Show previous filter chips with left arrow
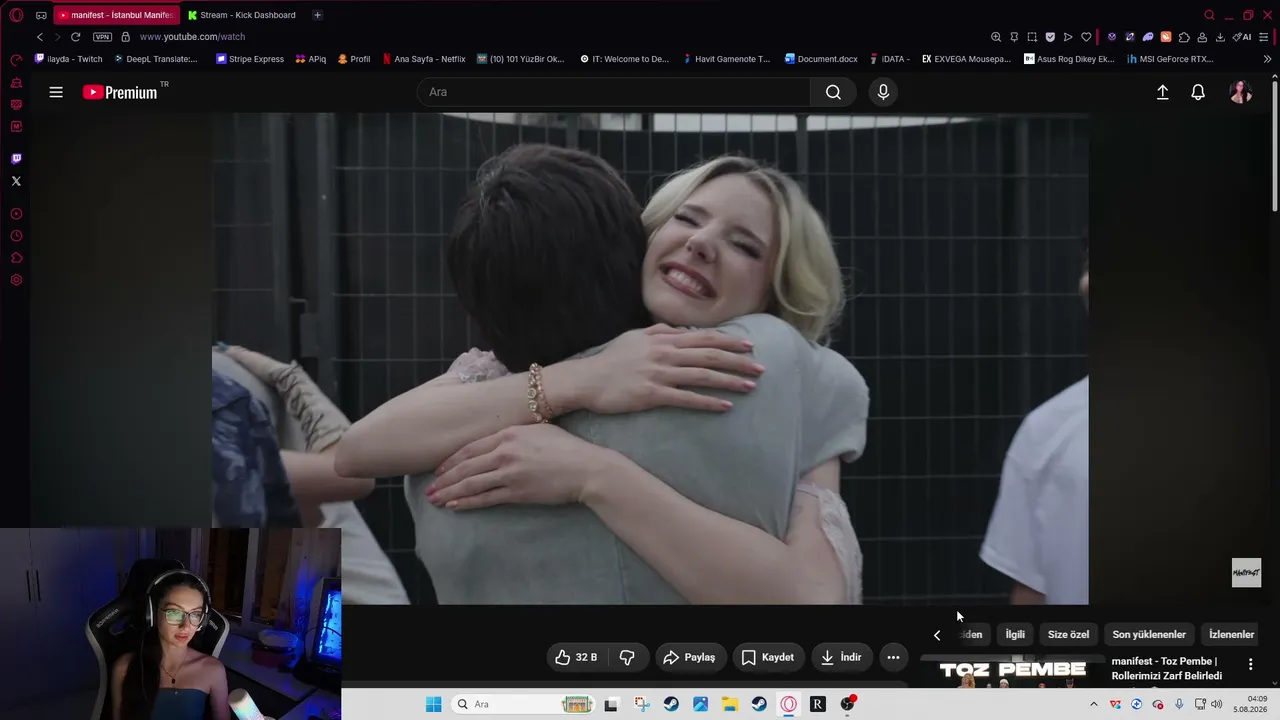 (x=937, y=635)
